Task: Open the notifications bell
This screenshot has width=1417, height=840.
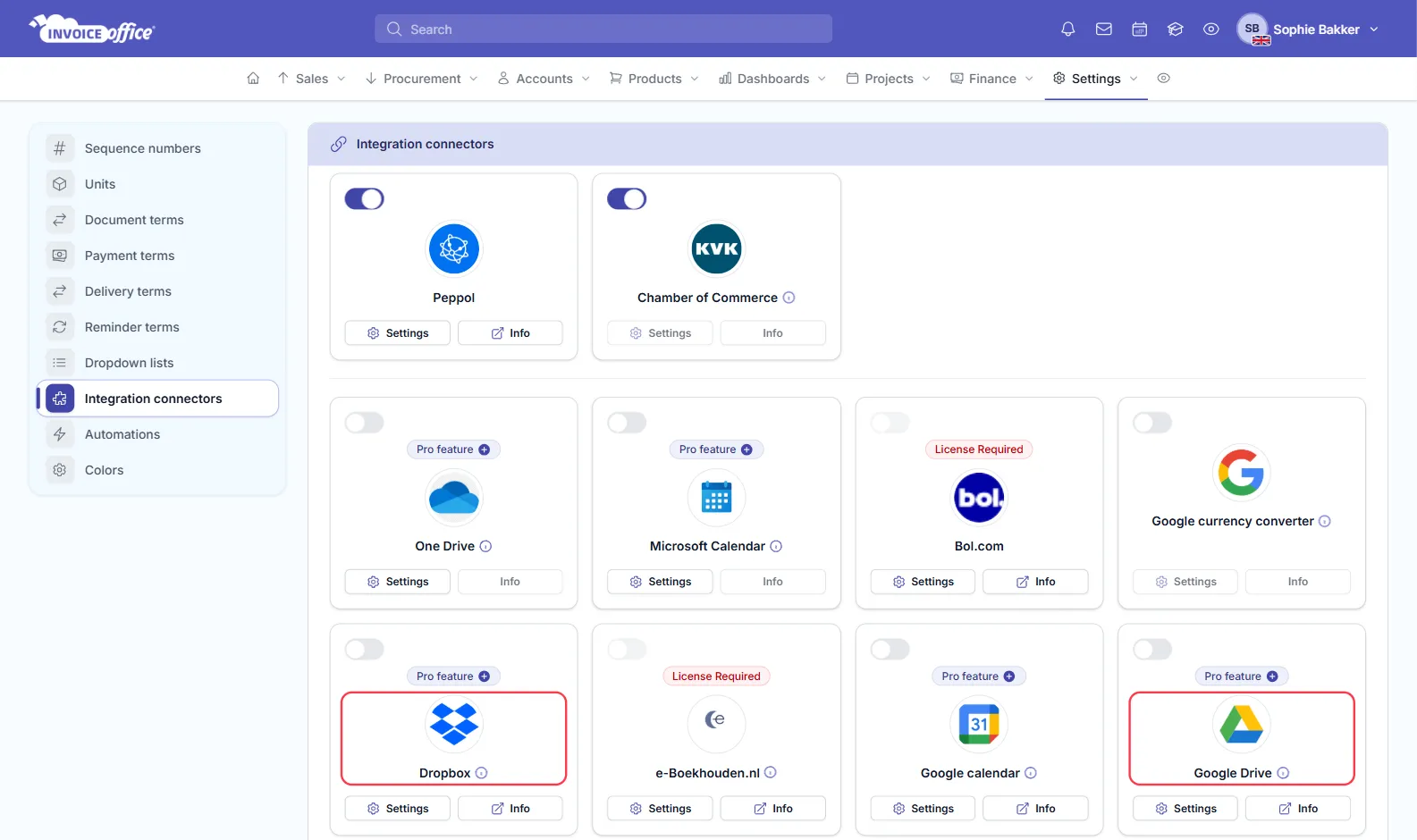Action: [x=1067, y=29]
